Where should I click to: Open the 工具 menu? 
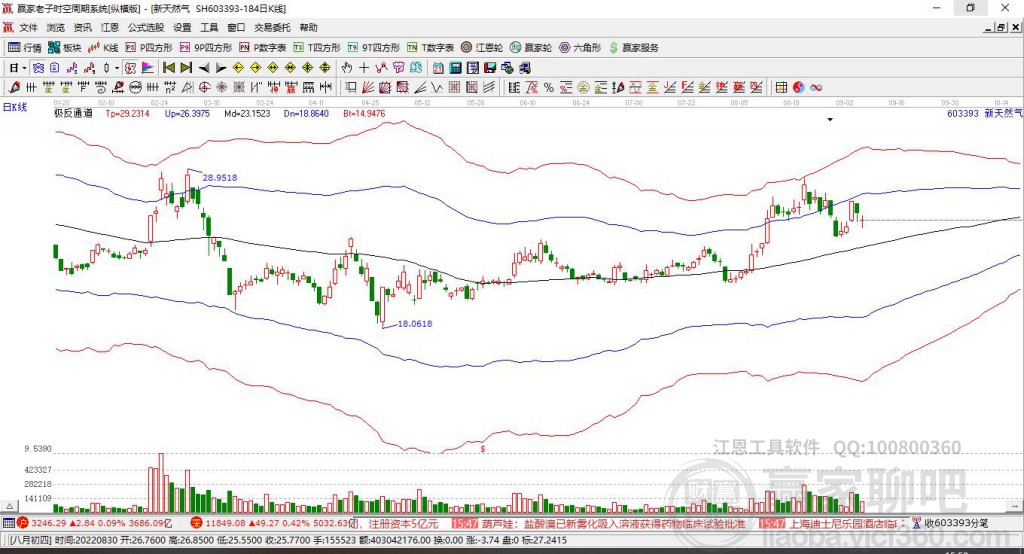point(209,27)
